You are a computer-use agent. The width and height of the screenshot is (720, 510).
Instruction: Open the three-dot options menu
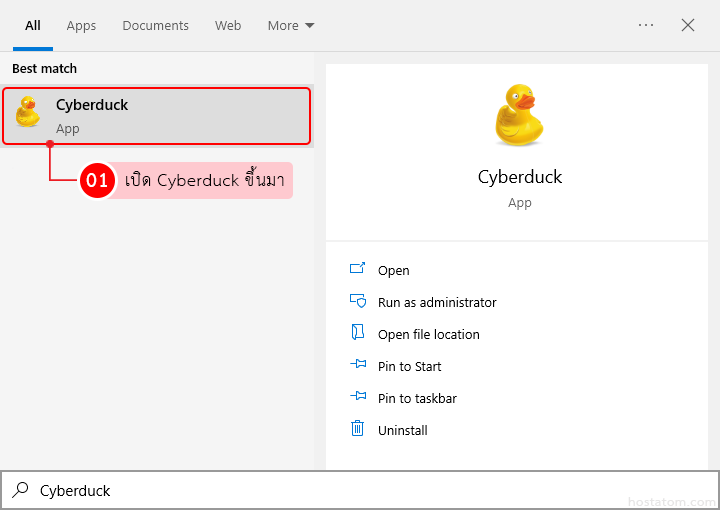pyautogui.click(x=646, y=25)
